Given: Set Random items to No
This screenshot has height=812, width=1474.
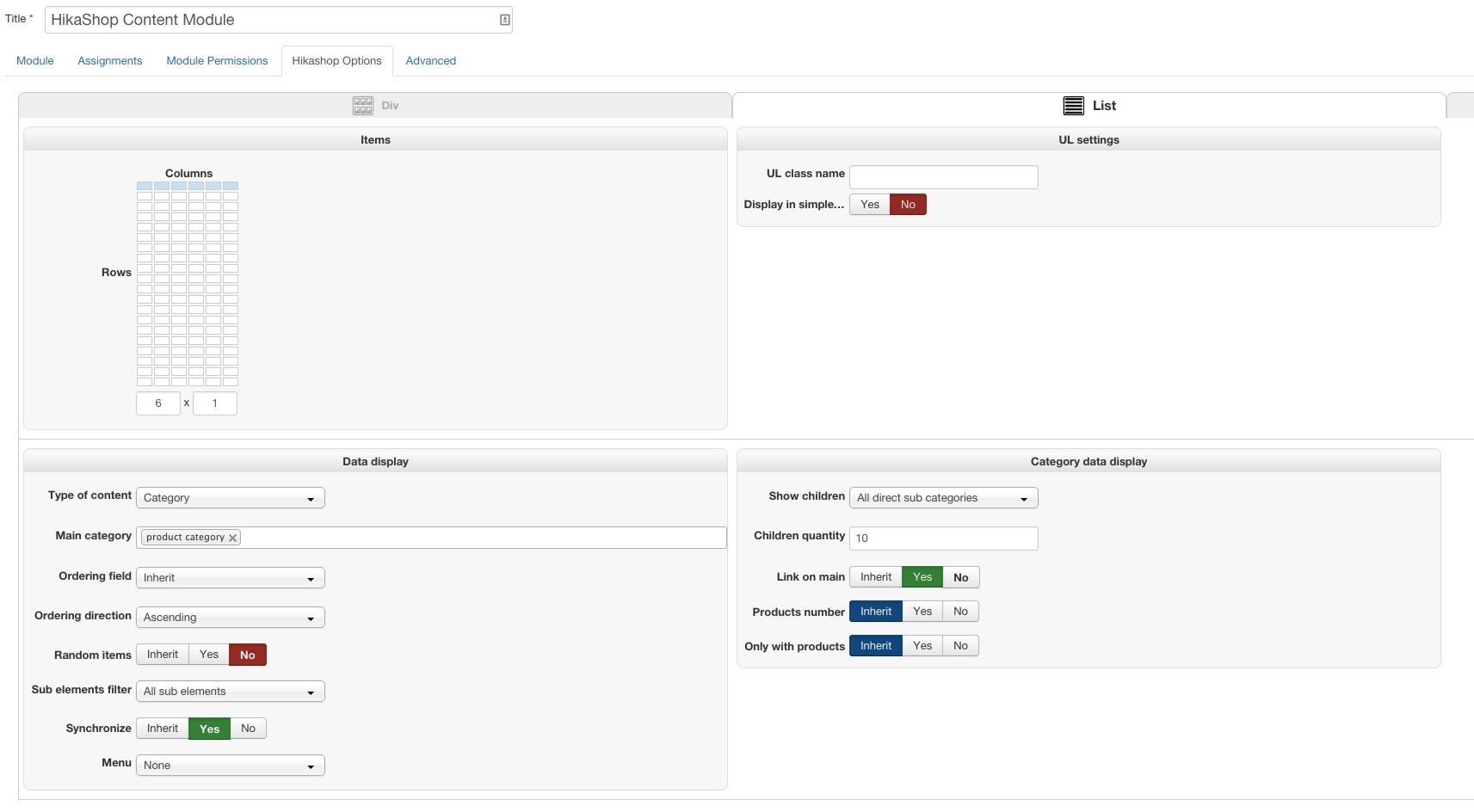Looking at the screenshot, I should (x=248, y=655).
